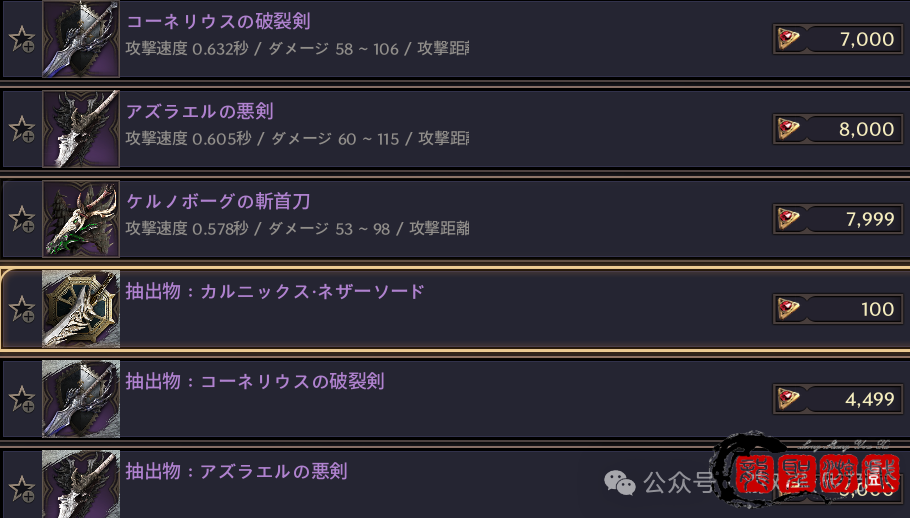Favorite the 4,499 コーネリウスの破裂剣 extract listing
The height and width of the screenshot is (518, 910).
click(x=21, y=399)
